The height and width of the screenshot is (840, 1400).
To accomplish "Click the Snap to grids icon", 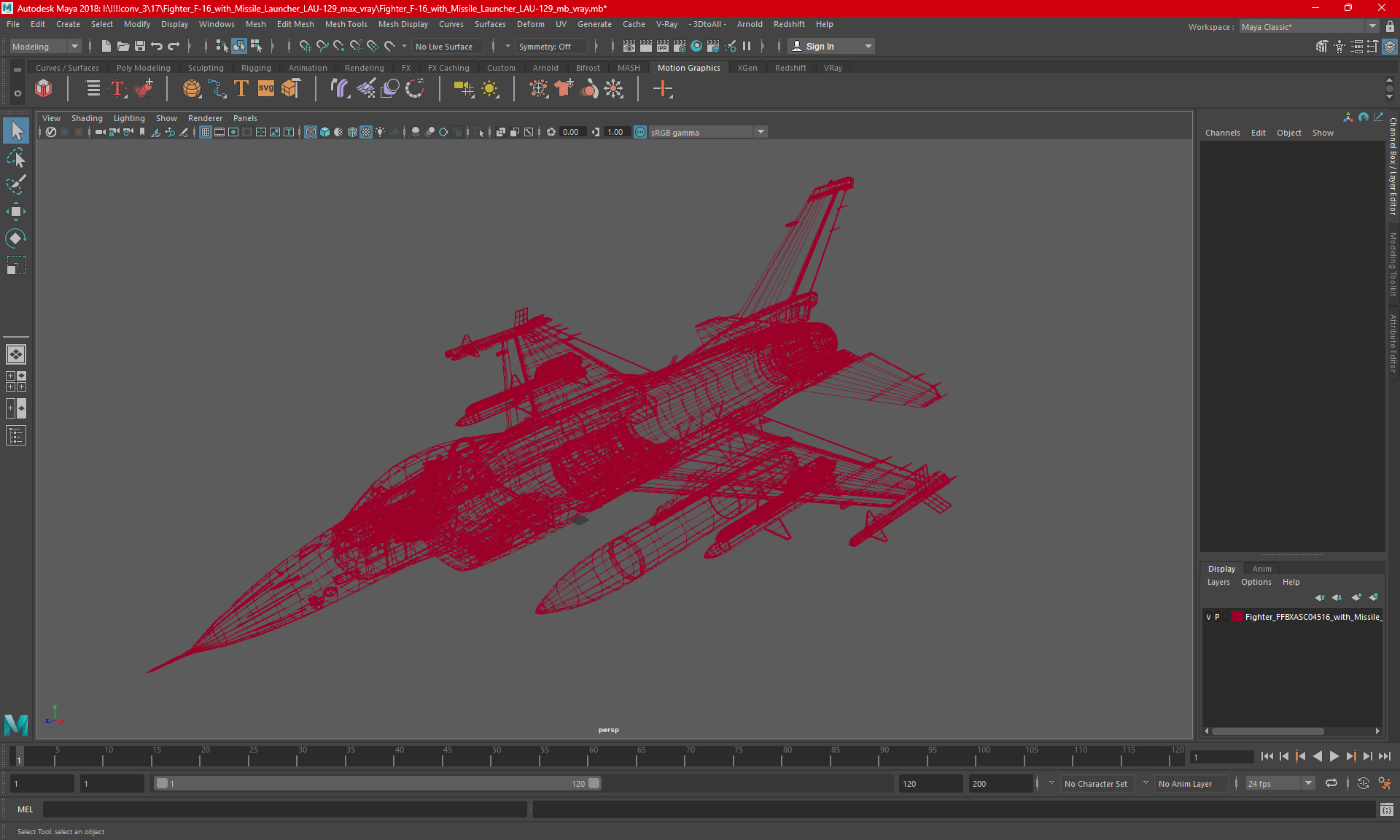I will pyautogui.click(x=305, y=46).
